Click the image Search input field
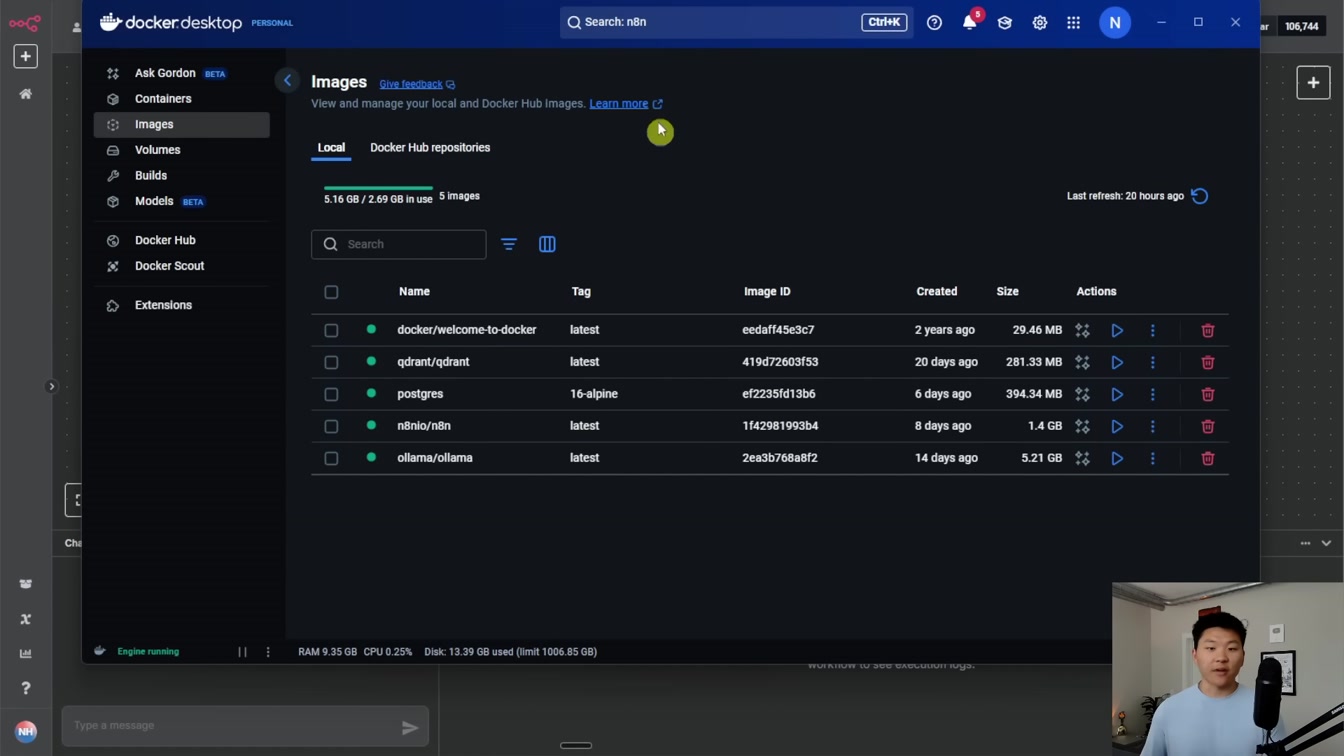This screenshot has height=756, width=1344. (399, 244)
